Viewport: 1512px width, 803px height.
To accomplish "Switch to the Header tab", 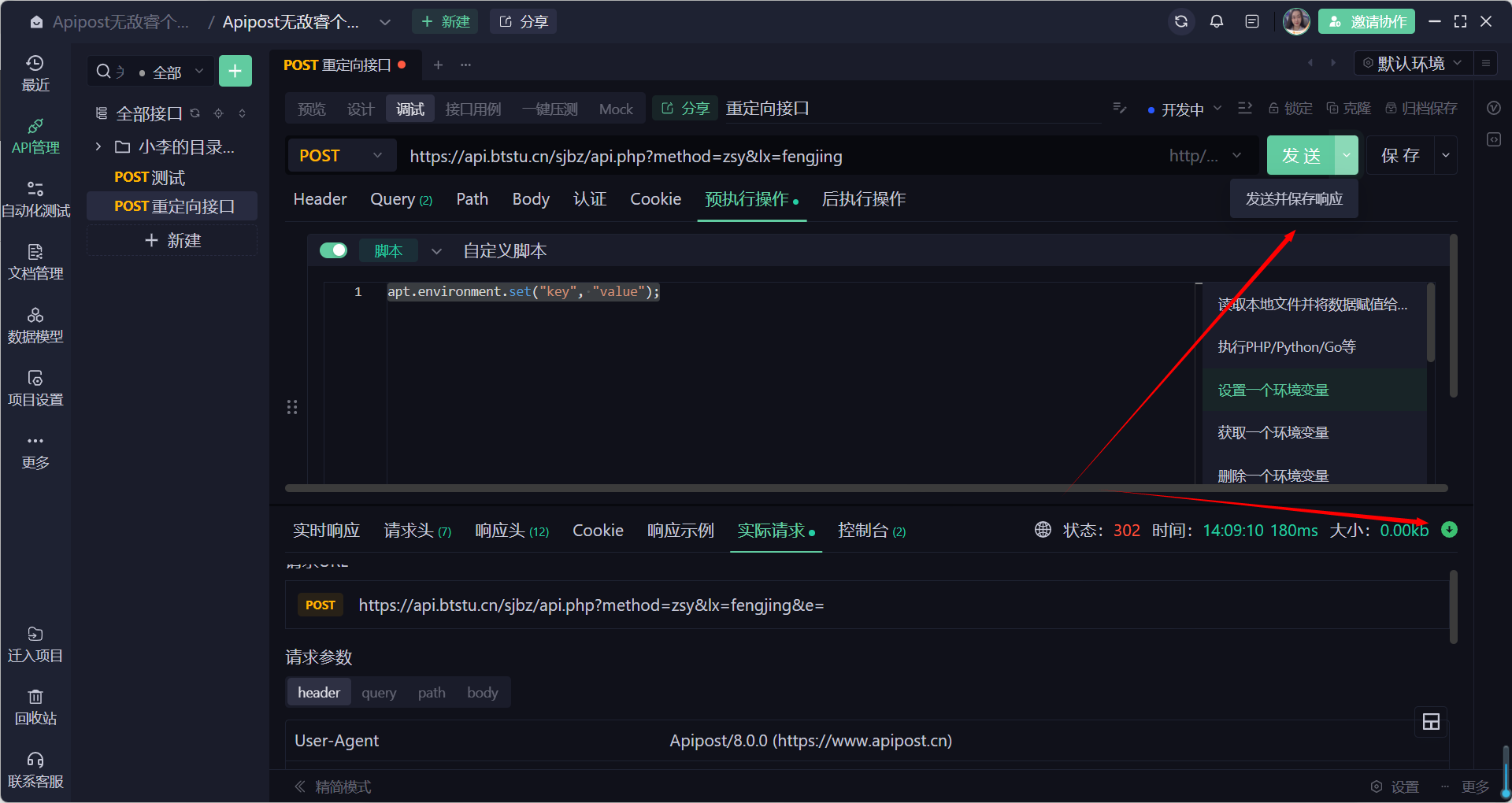I will point(320,199).
